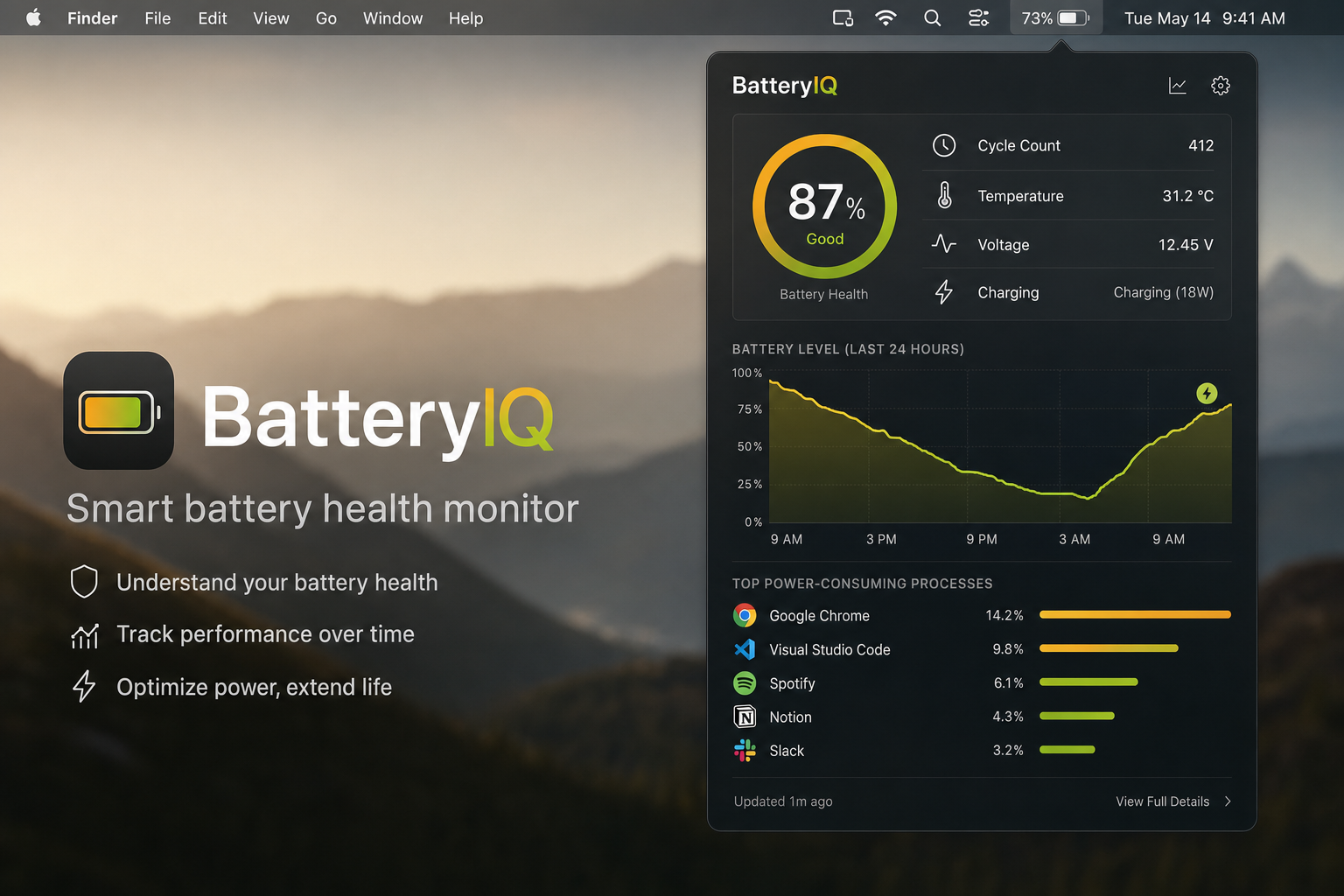Open the View menu
This screenshot has width=1344, height=896.
coord(271,18)
